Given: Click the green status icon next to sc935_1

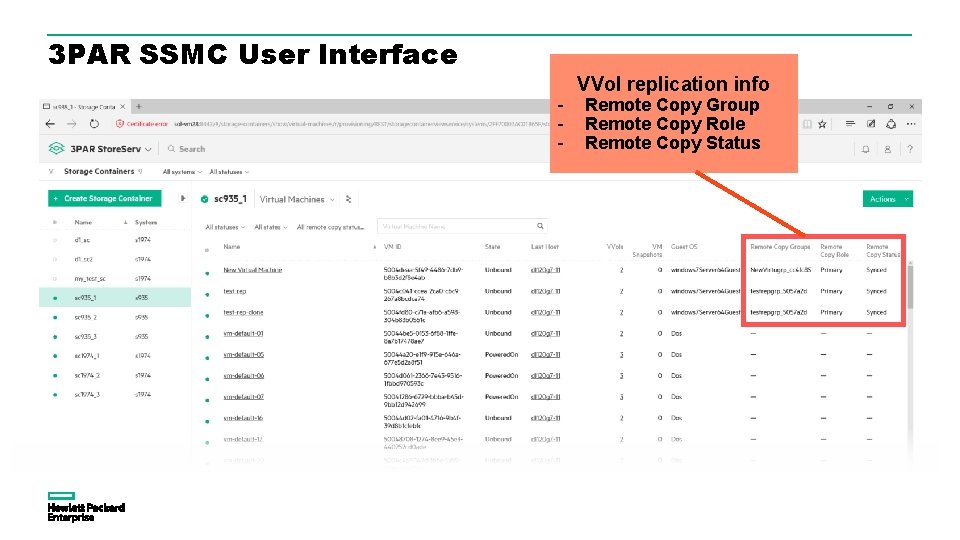Looking at the screenshot, I should click(x=204, y=199).
